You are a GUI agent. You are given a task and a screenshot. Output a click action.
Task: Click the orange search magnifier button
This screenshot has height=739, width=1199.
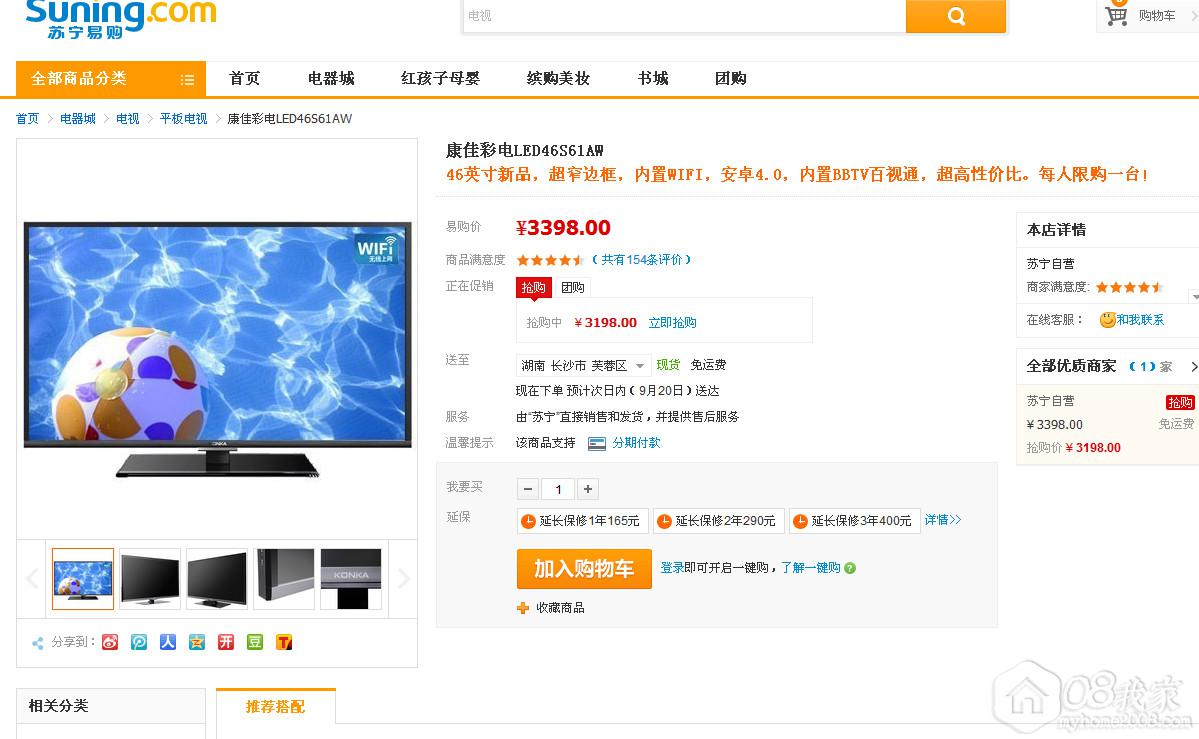coord(955,16)
